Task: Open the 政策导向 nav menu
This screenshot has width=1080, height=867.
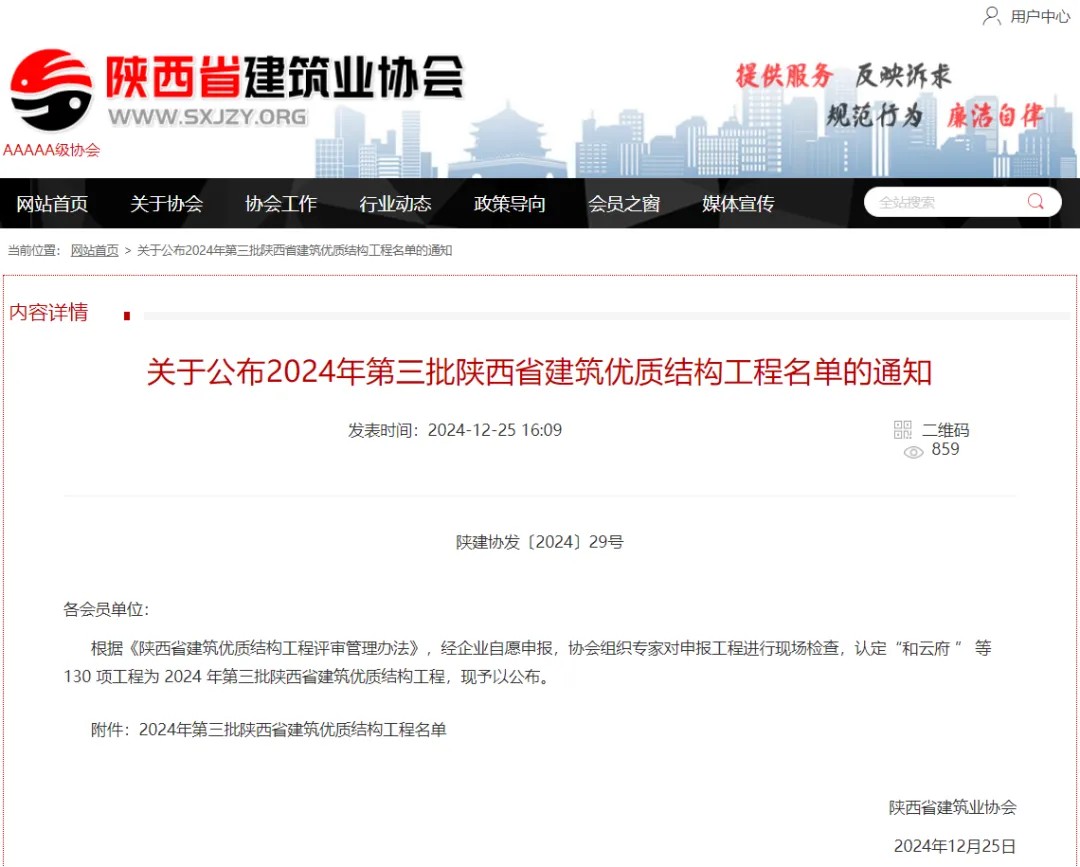Action: click(510, 204)
